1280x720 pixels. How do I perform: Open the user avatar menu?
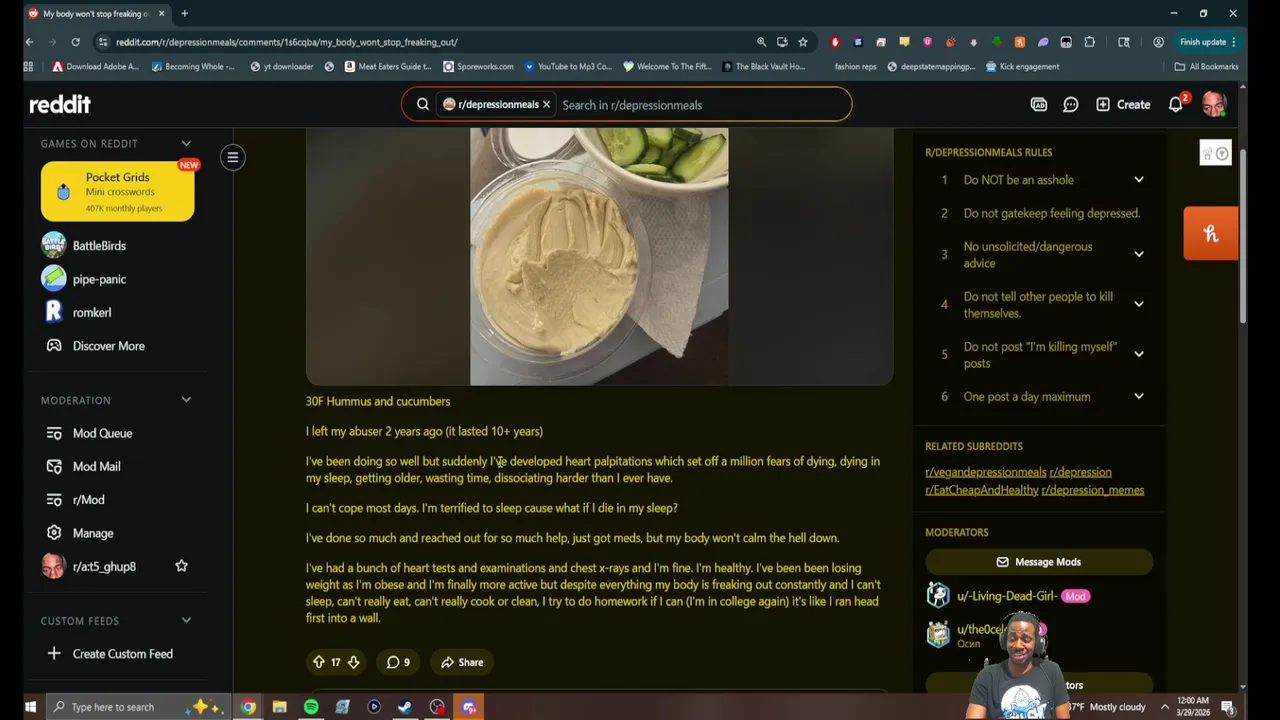(x=1214, y=104)
